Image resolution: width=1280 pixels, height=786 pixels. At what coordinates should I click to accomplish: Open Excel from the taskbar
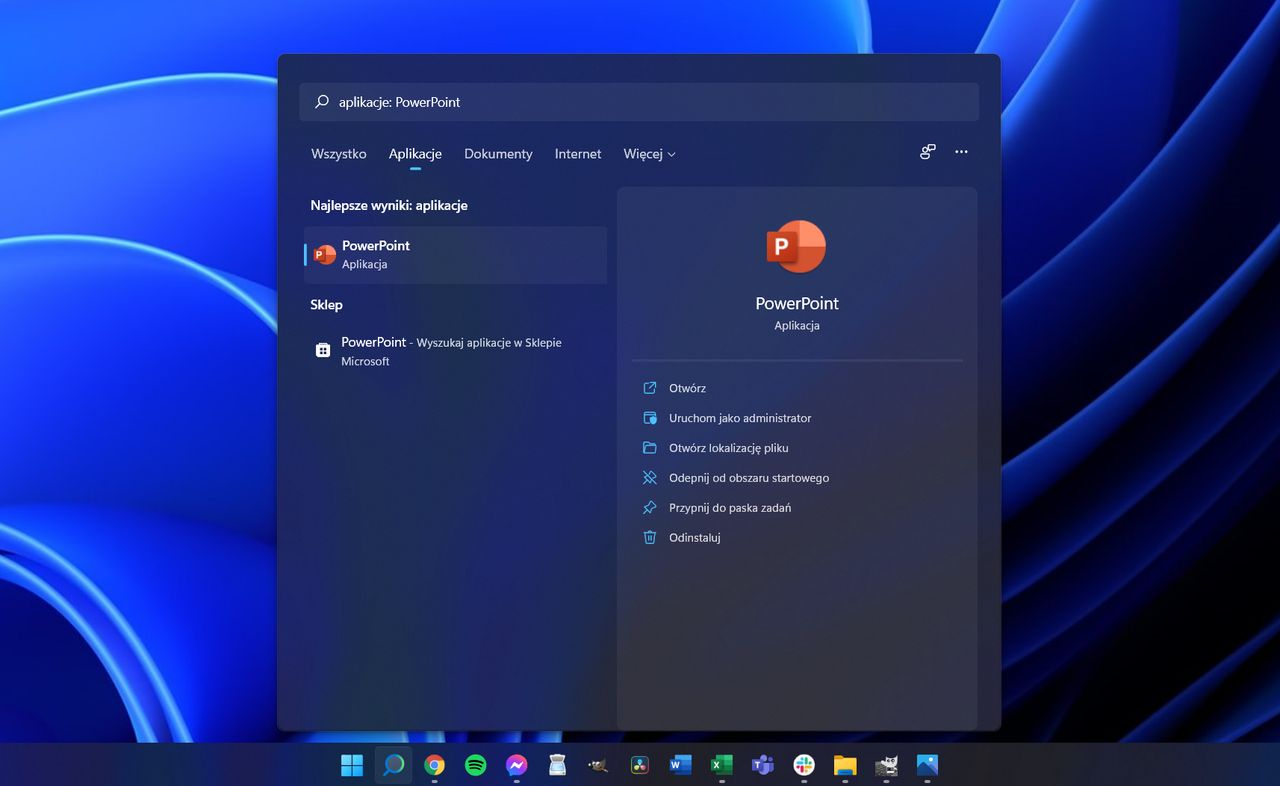point(722,765)
